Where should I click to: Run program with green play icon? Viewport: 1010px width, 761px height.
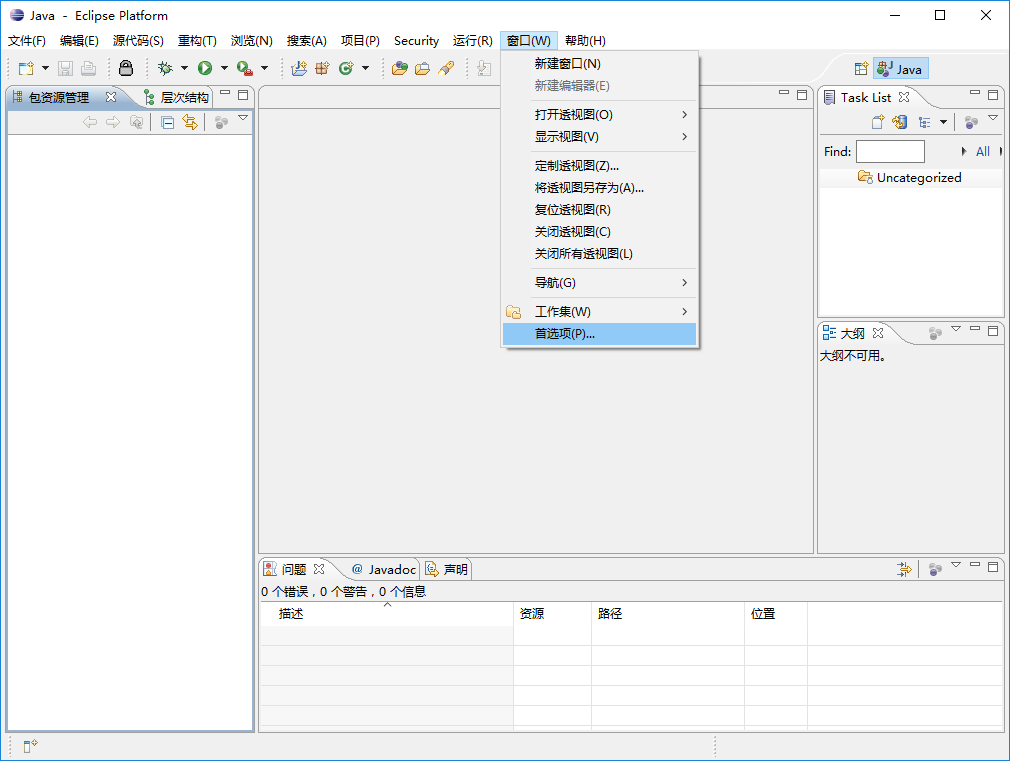click(x=205, y=68)
